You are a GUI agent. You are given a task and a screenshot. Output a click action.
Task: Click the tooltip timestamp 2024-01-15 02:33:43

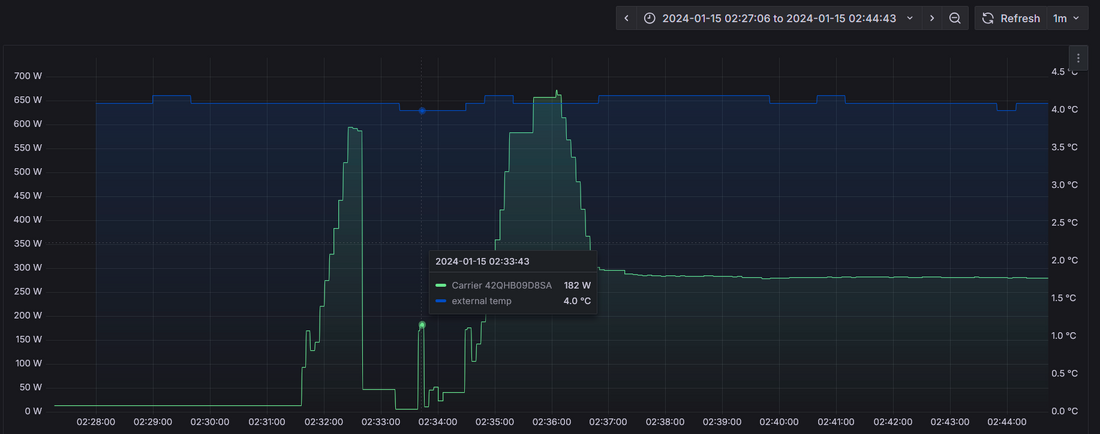tap(482, 261)
